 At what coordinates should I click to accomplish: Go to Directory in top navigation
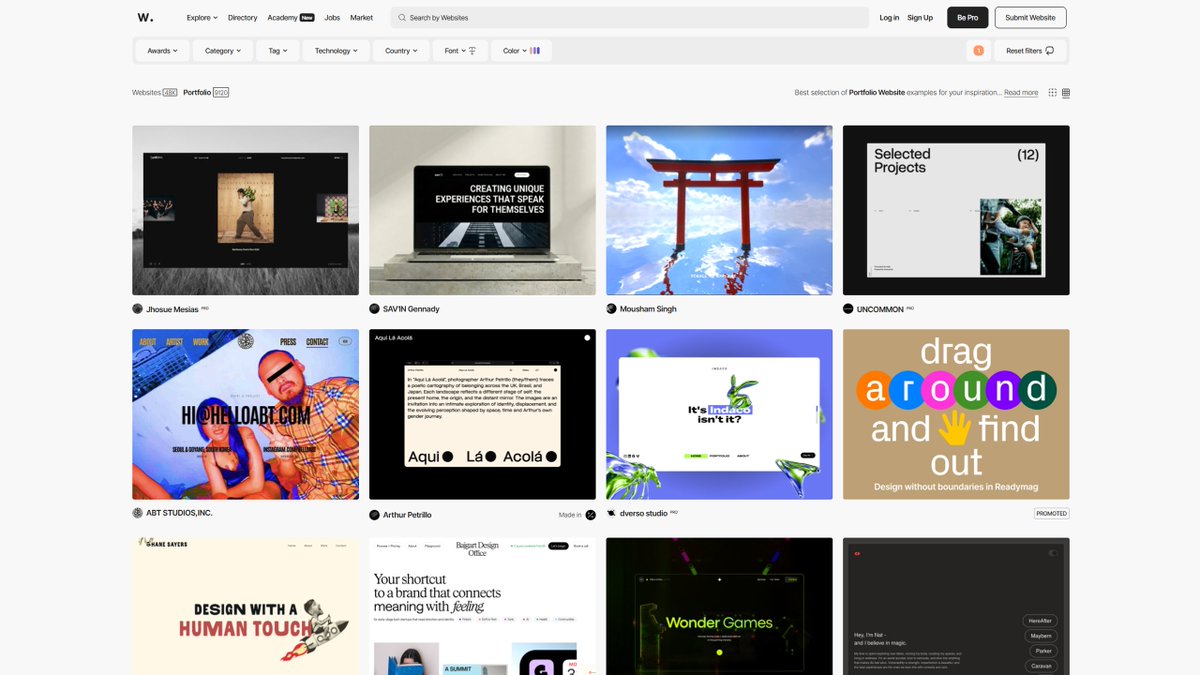[242, 17]
